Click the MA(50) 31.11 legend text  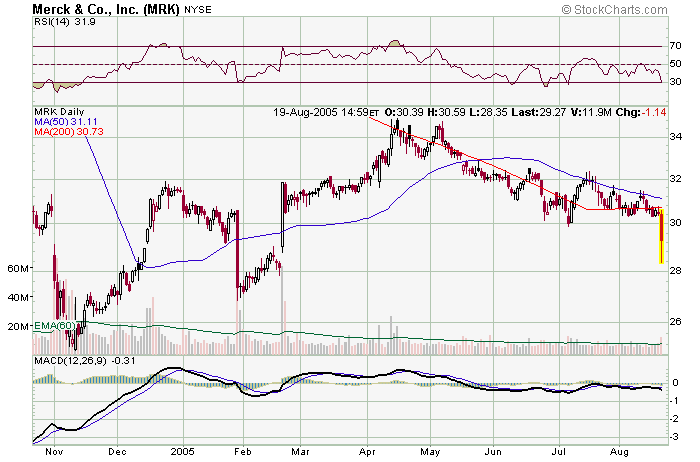66,122
